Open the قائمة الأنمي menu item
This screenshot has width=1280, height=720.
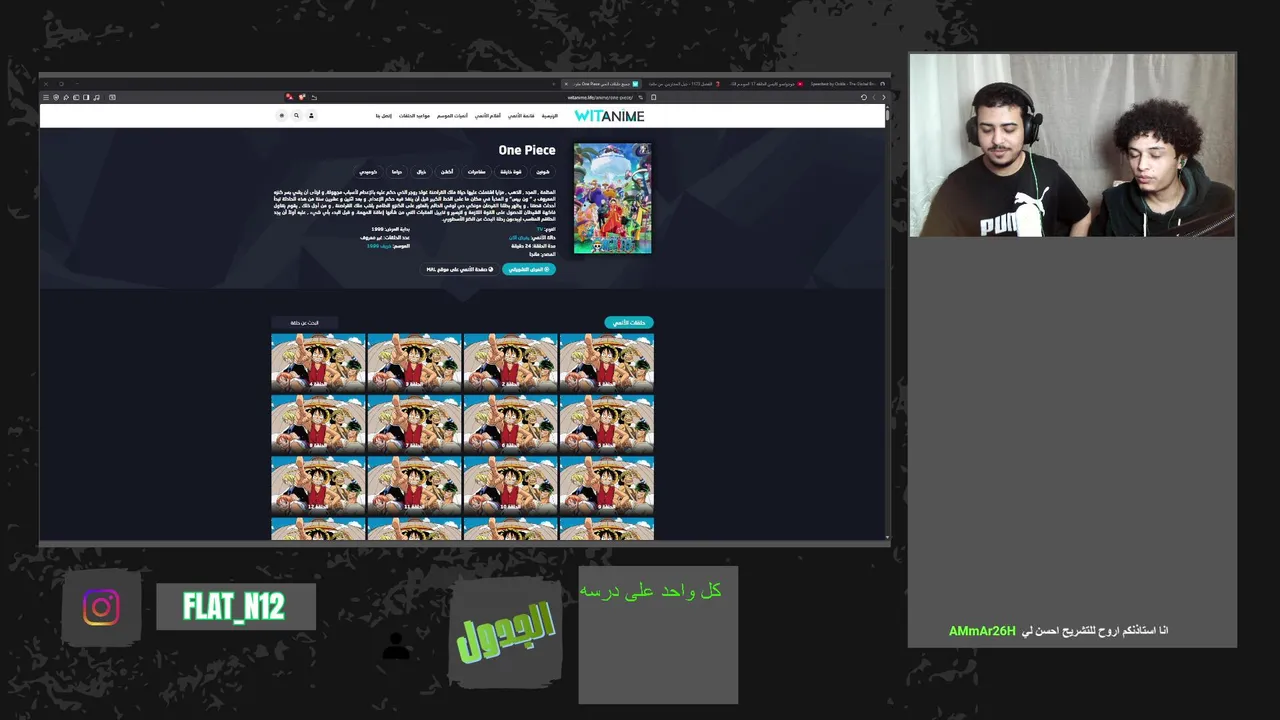(x=521, y=116)
